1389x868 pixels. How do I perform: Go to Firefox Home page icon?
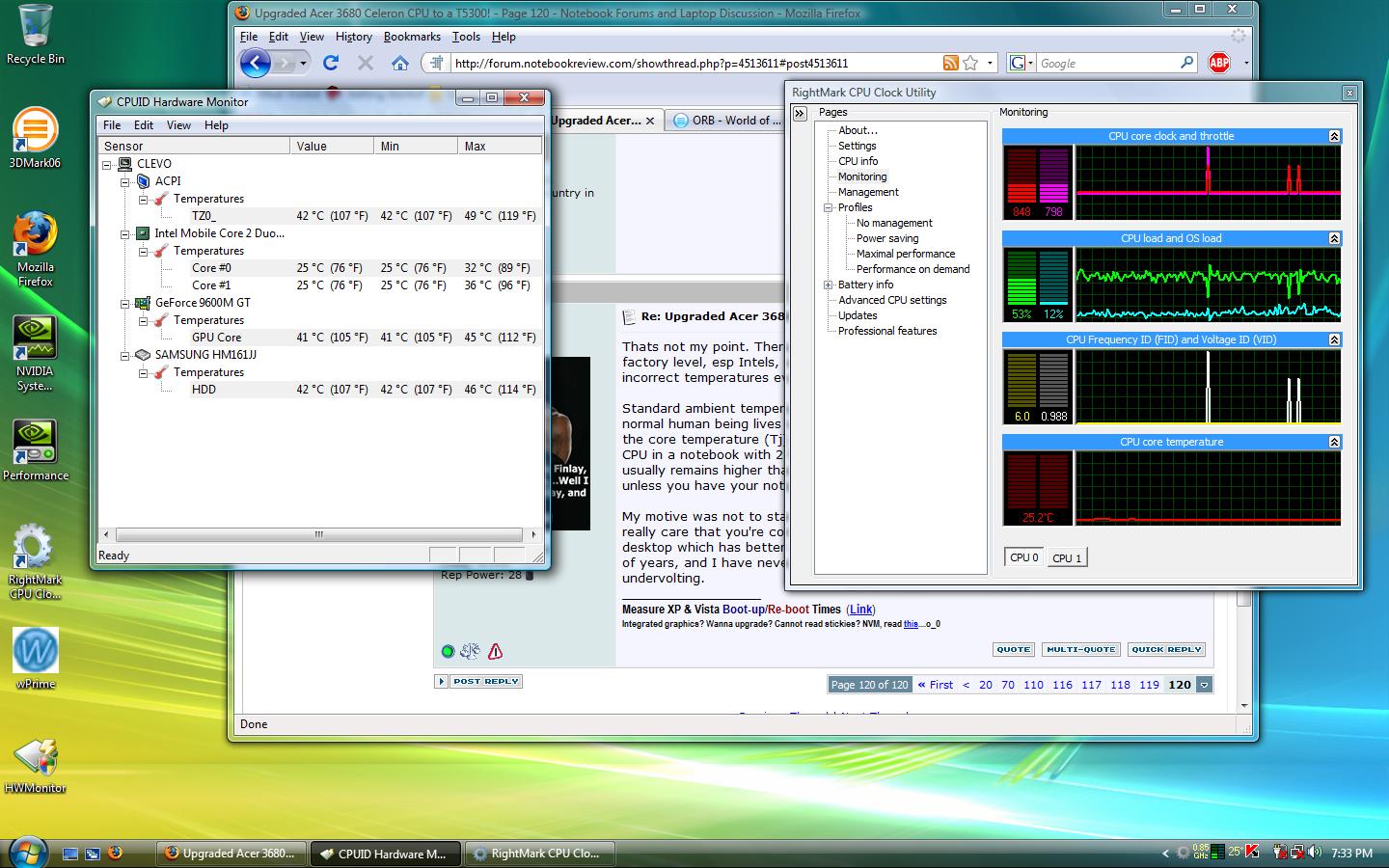coord(400,63)
